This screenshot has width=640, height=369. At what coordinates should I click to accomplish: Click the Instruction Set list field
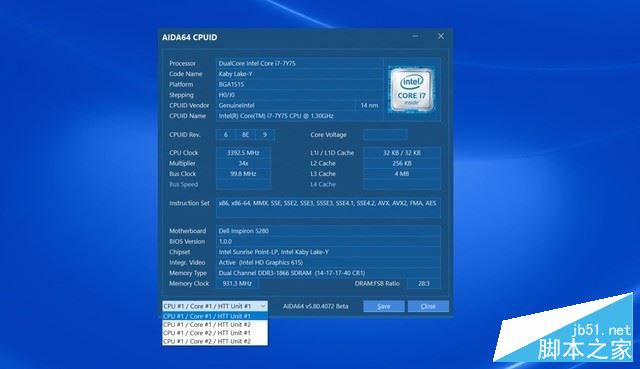(x=328, y=208)
